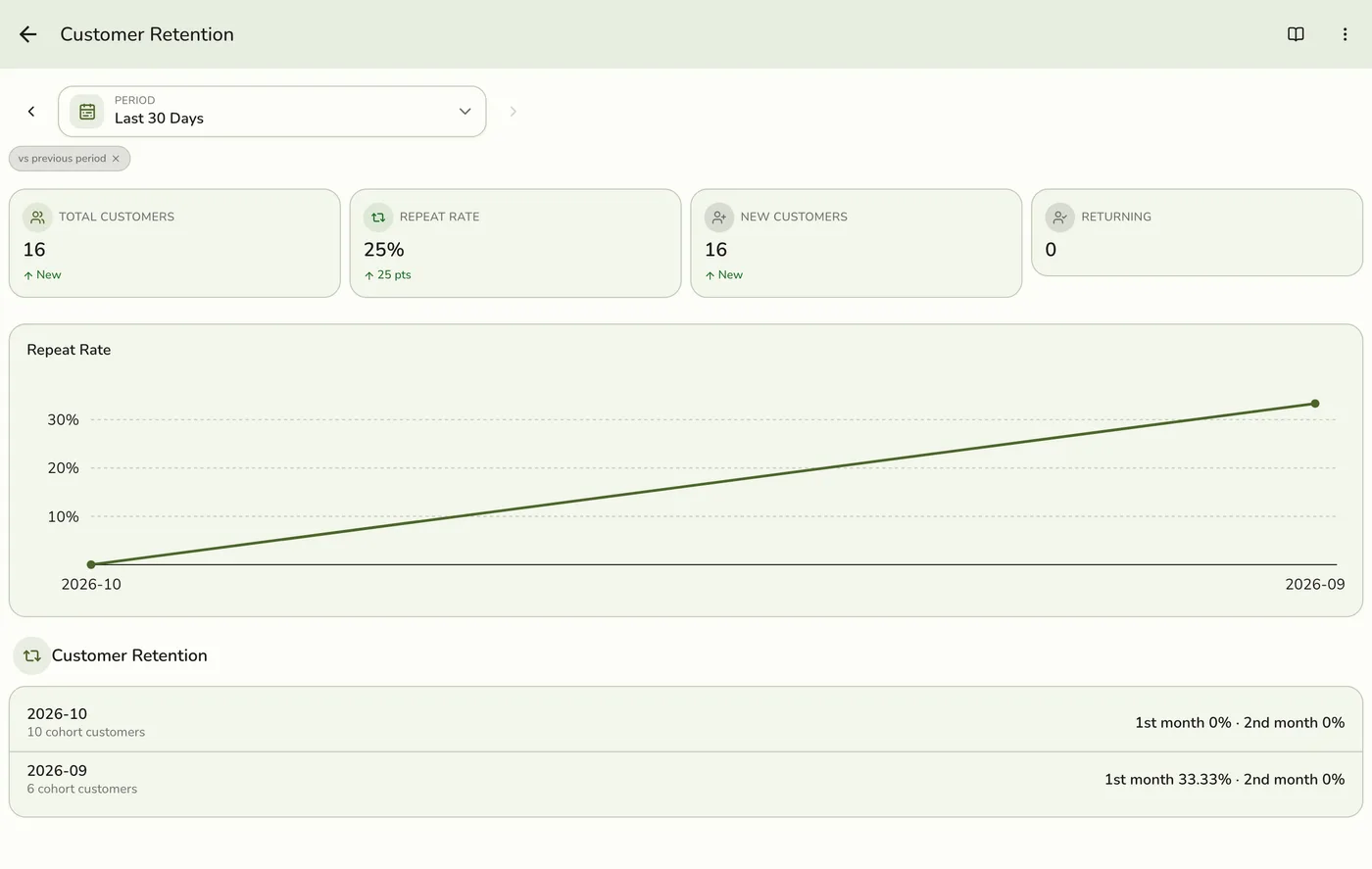
Task: Click the calendar icon in Period selector
Action: pos(87,112)
